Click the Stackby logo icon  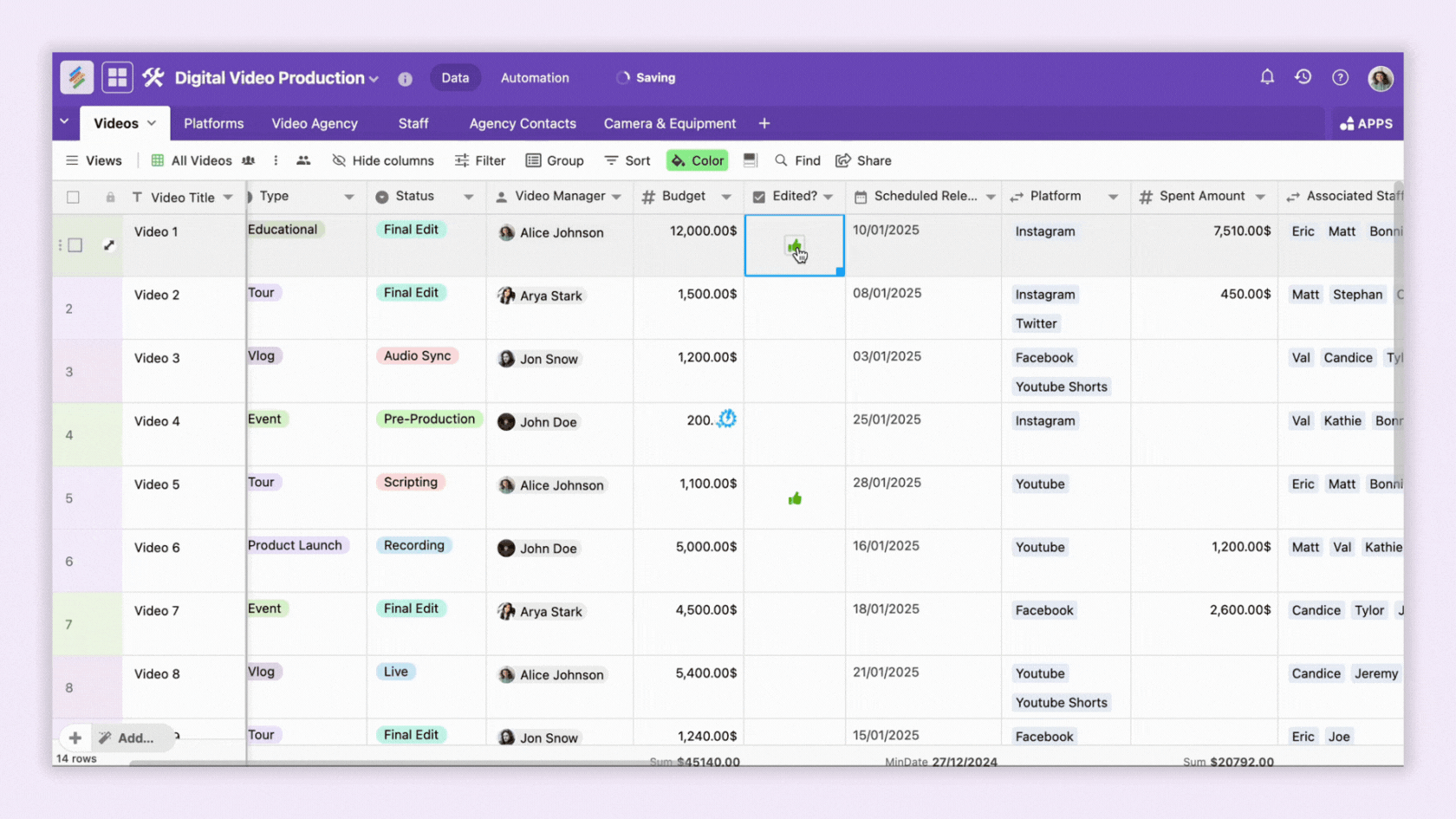click(x=77, y=78)
